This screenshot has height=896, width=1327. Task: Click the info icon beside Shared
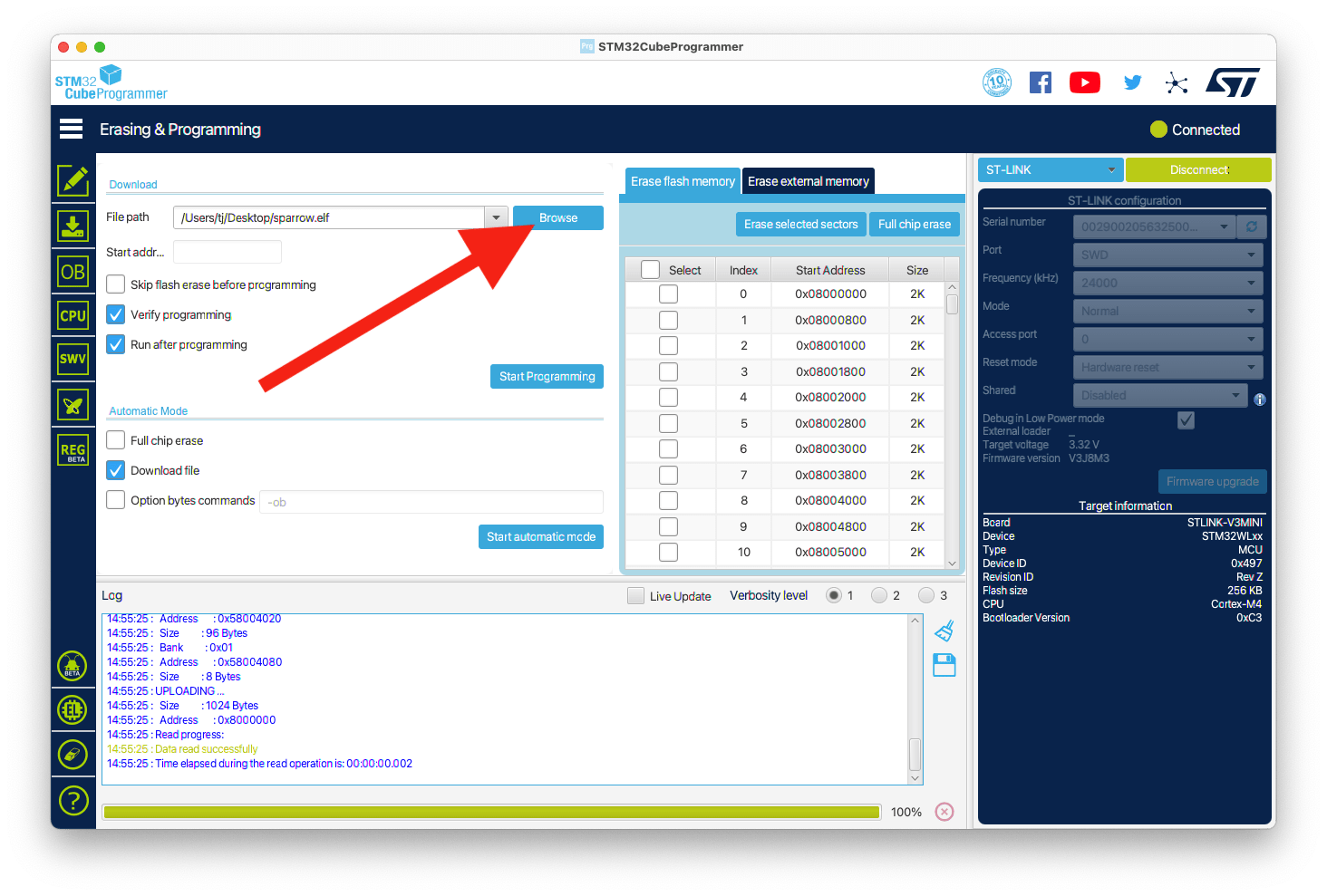point(1259,400)
